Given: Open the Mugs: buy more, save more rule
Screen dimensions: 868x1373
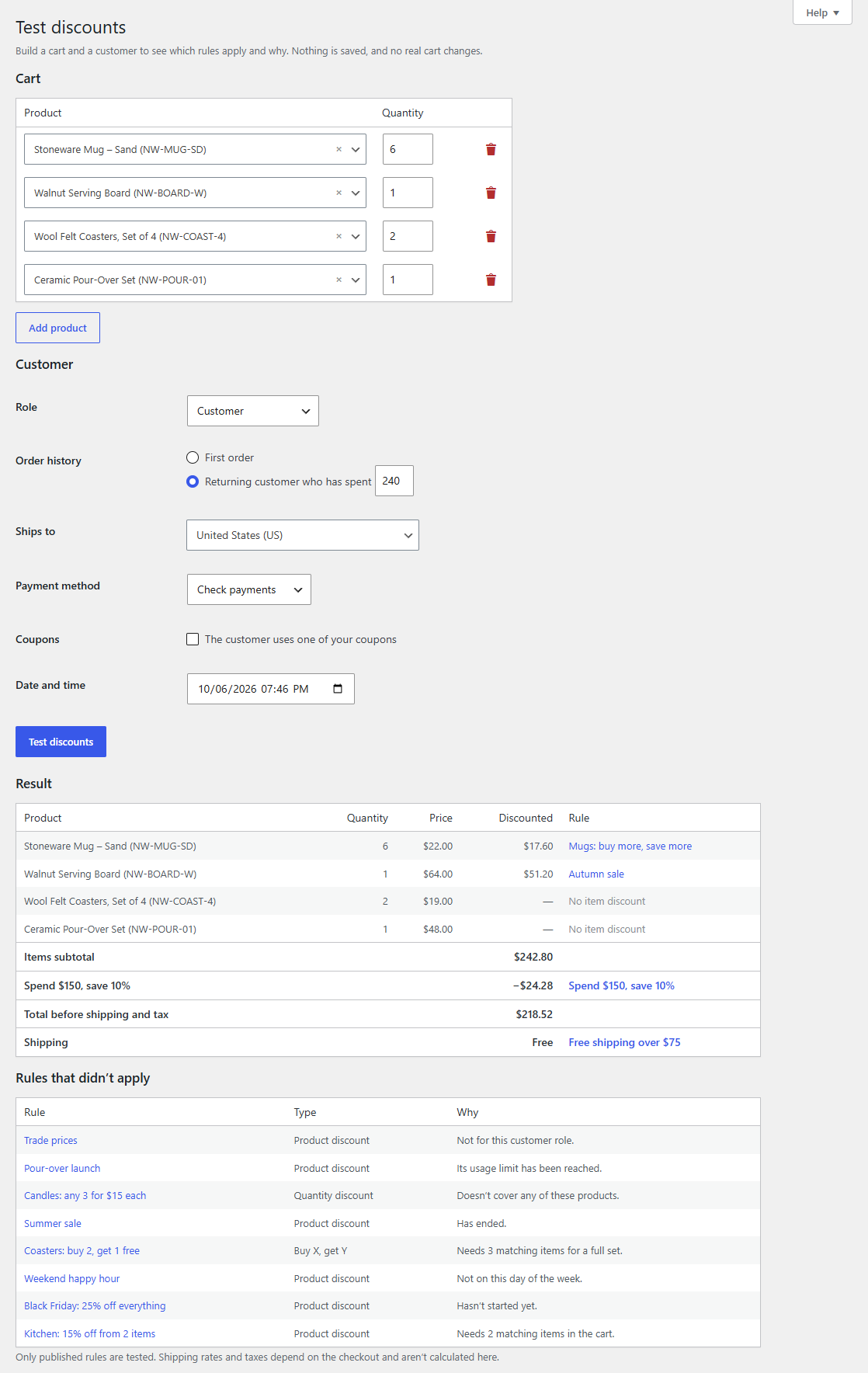Looking at the screenshot, I should tap(630, 846).
